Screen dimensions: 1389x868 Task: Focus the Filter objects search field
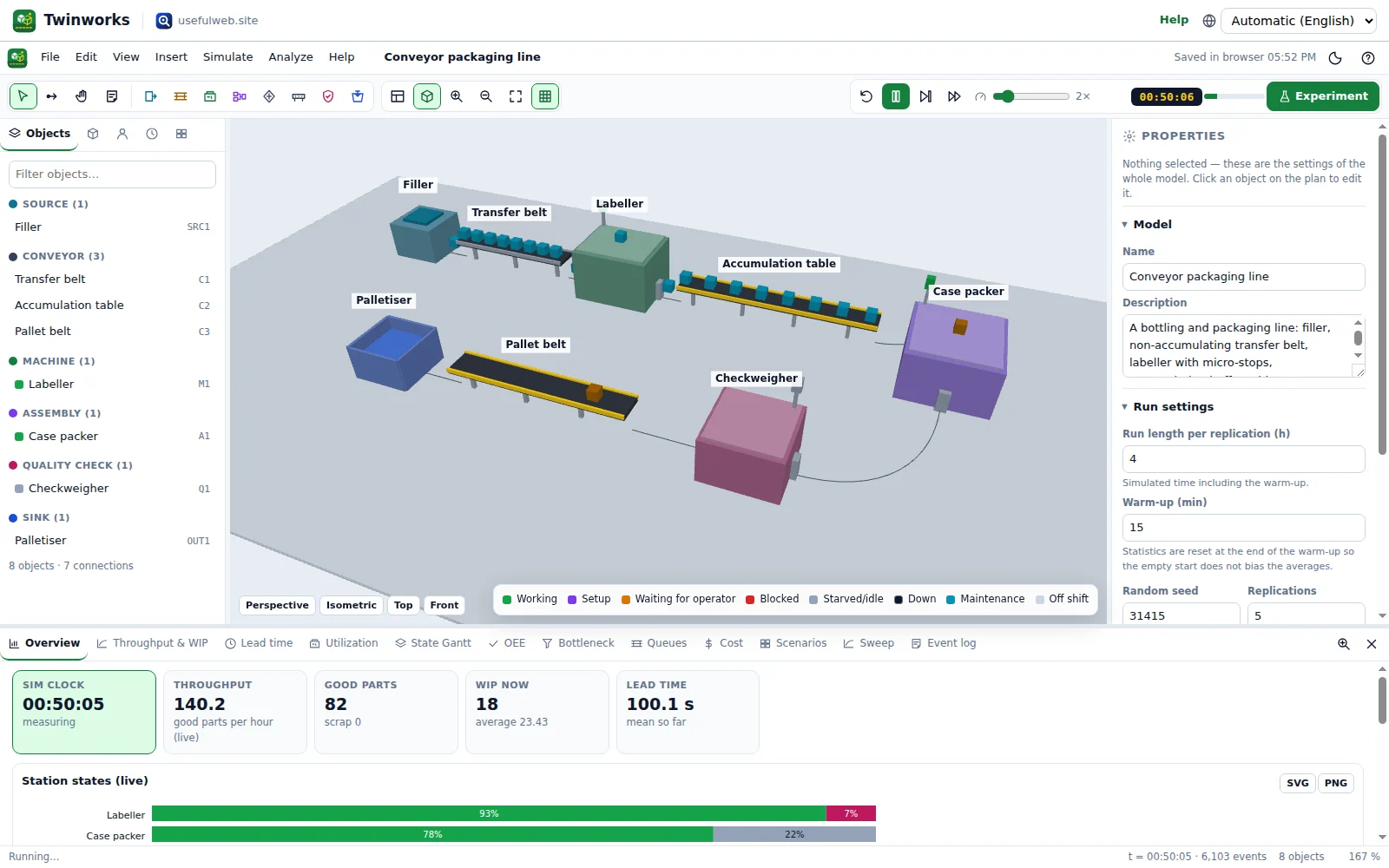[x=112, y=174]
